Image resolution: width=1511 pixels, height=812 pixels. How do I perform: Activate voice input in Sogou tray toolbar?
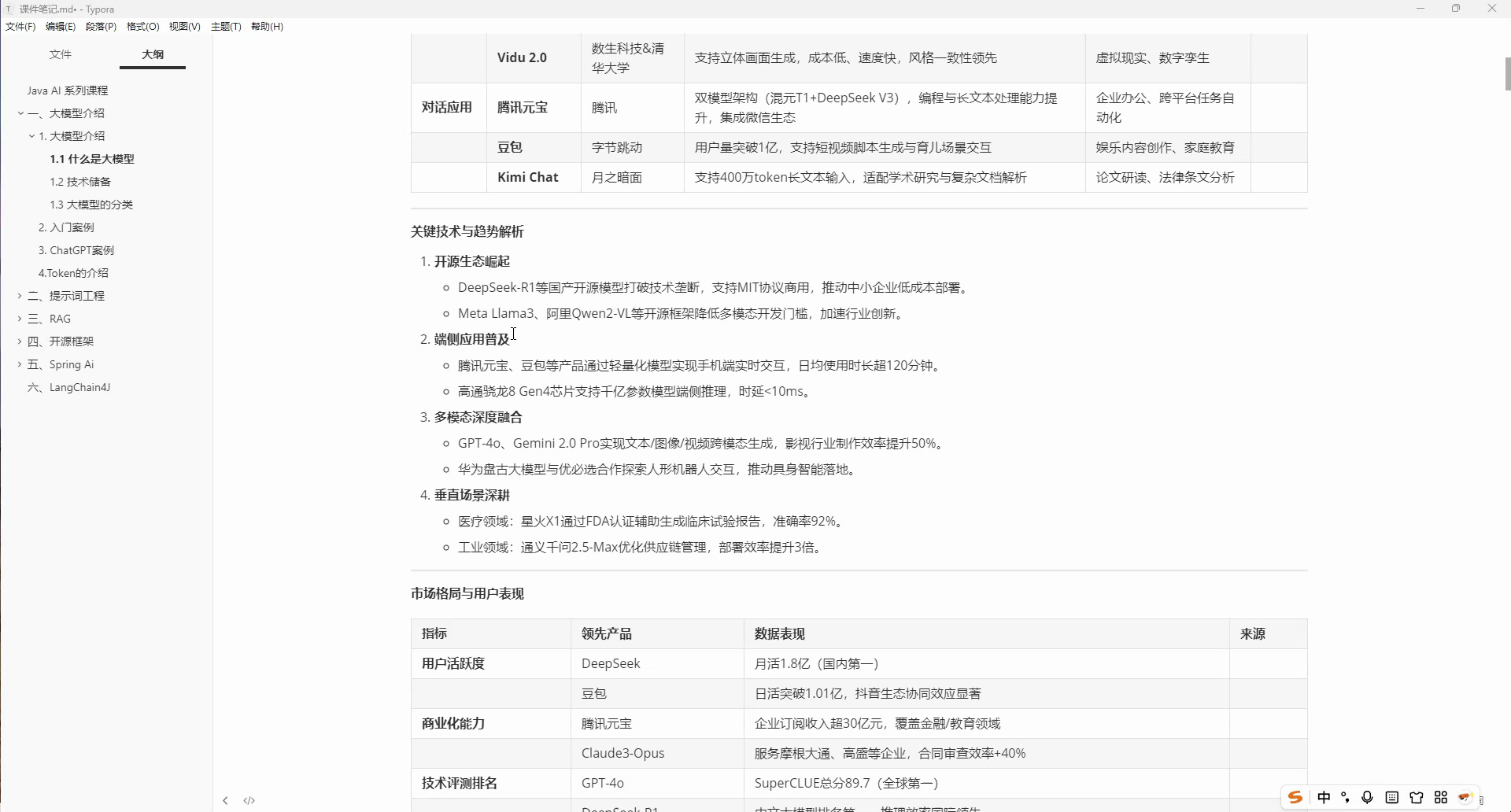tap(1368, 797)
